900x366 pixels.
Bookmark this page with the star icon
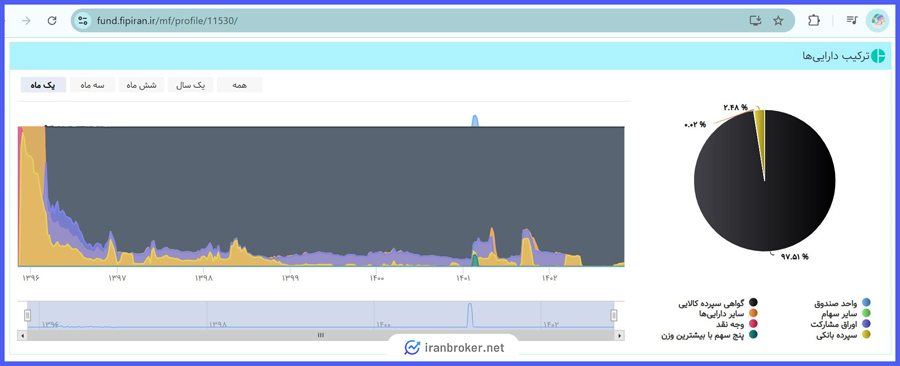[778, 21]
